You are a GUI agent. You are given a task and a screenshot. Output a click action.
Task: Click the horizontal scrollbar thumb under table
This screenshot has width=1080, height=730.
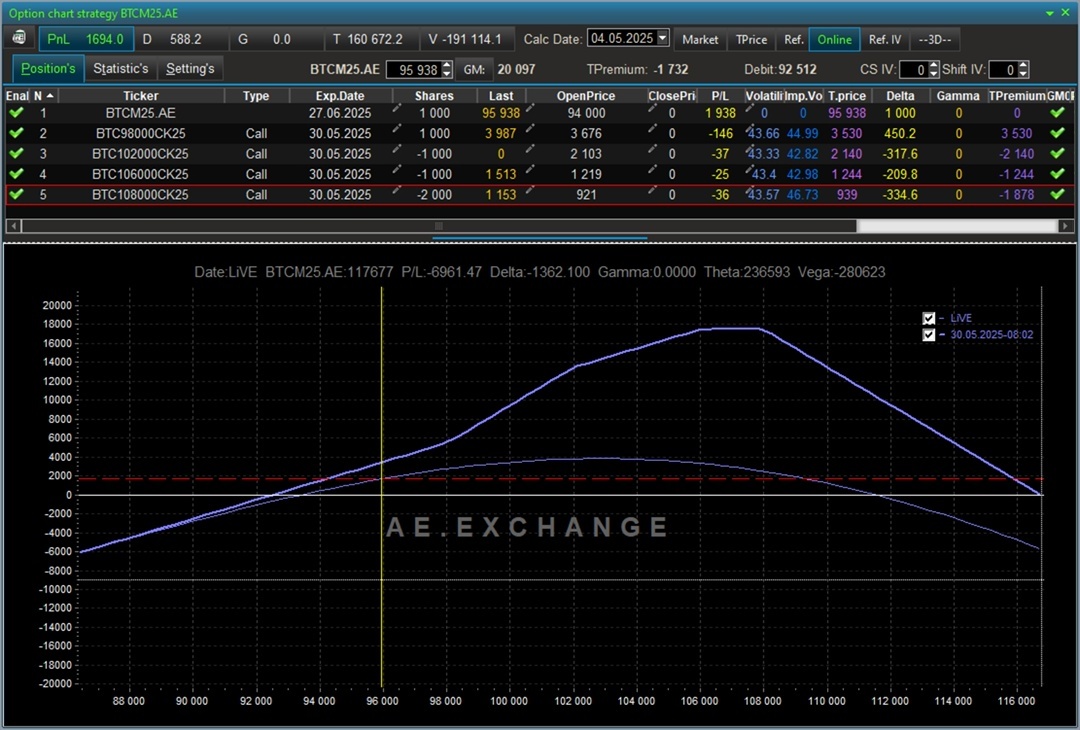(439, 226)
